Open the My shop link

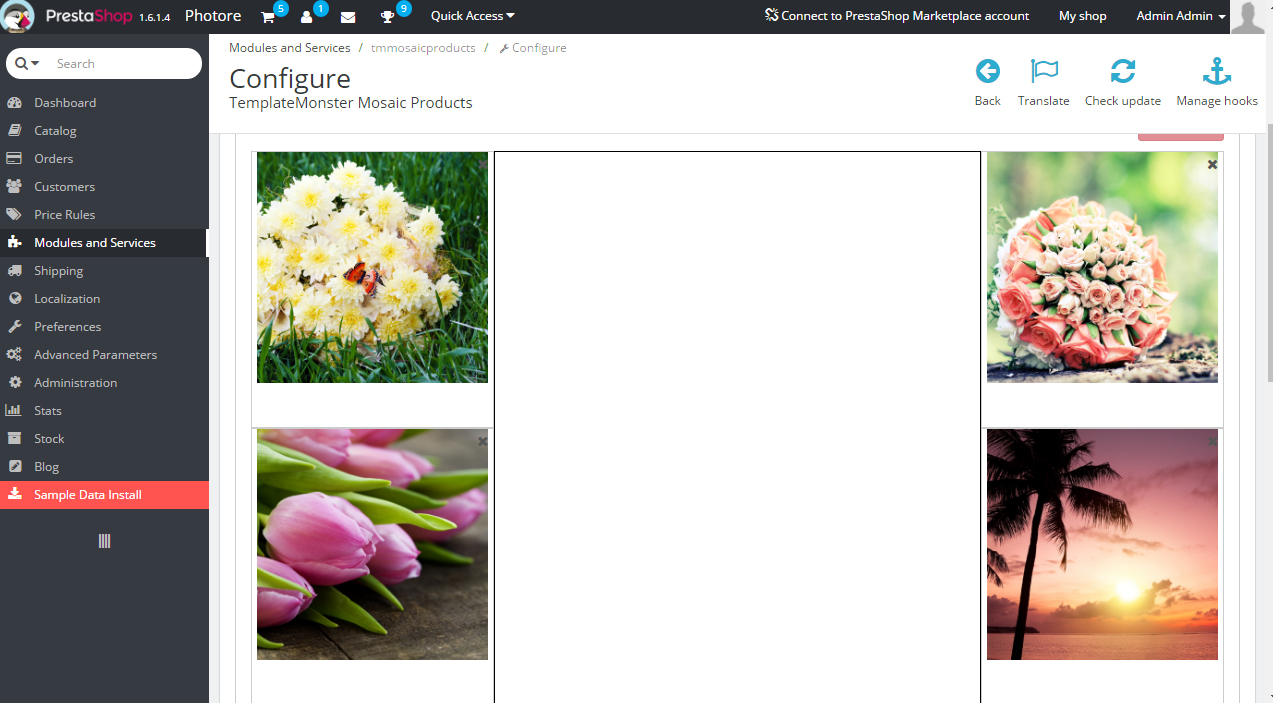pyautogui.click(x=1083, y=16)
